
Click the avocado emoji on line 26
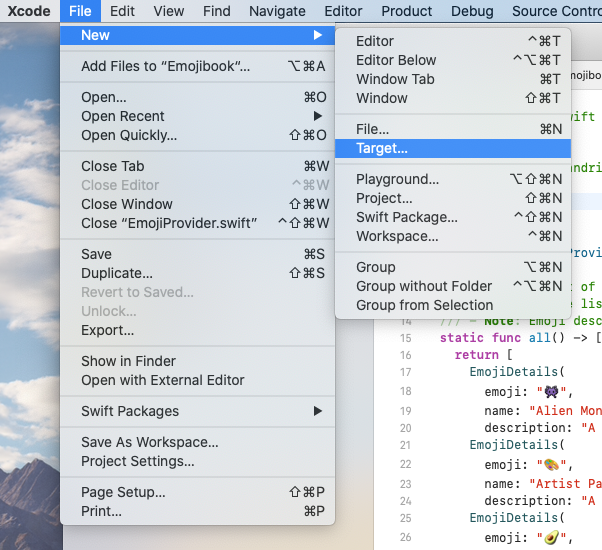coord(551,537)
